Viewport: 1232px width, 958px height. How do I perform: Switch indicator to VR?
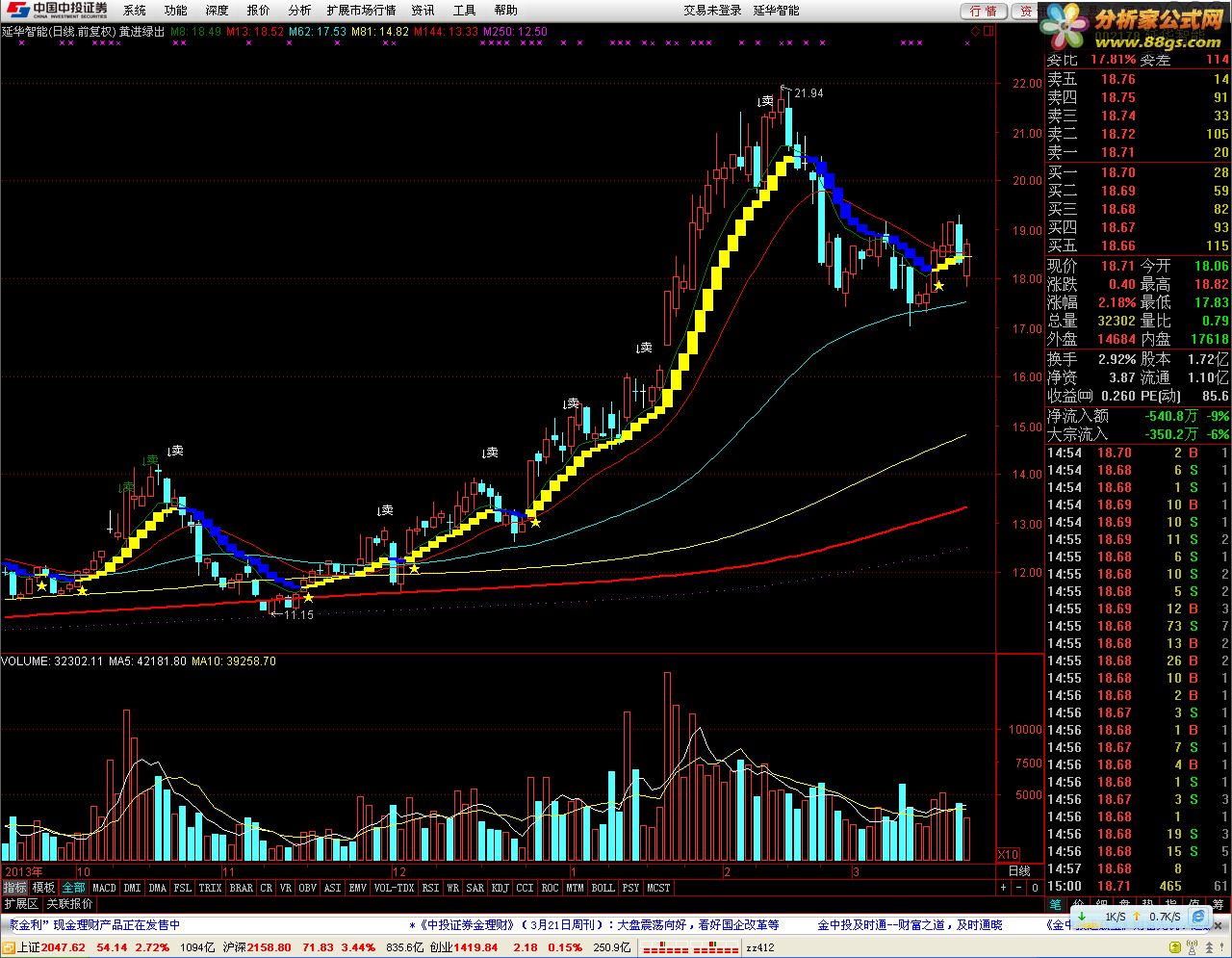(x=286, y=888)
